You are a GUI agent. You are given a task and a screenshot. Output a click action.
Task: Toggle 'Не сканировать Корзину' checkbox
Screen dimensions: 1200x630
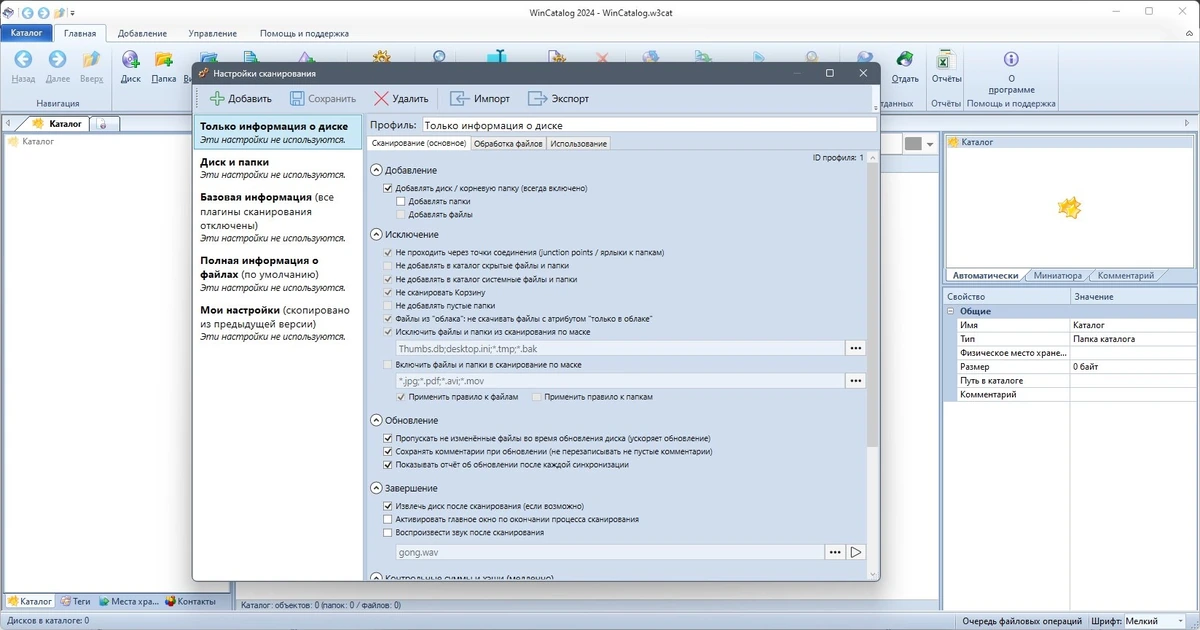coord(388,292)
